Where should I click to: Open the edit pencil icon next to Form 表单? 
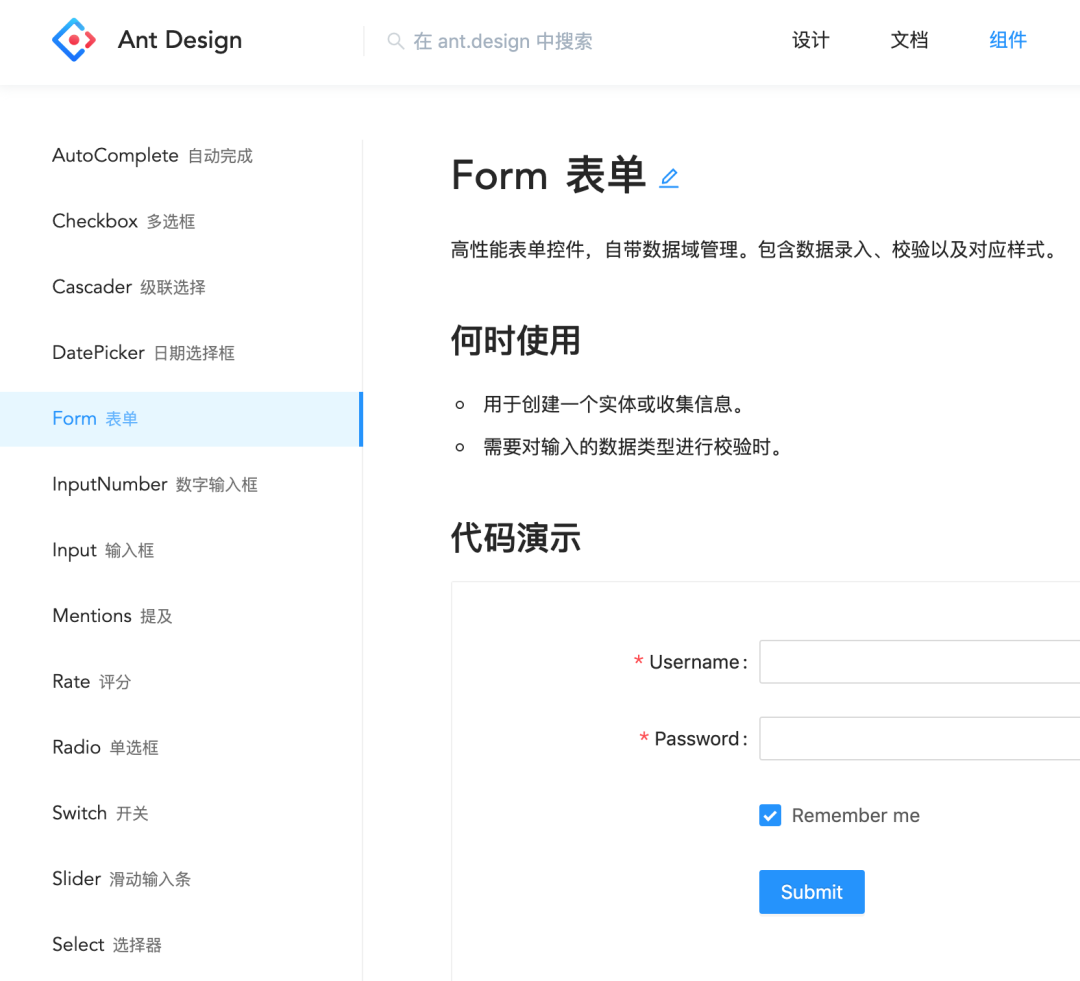point(668,178)
